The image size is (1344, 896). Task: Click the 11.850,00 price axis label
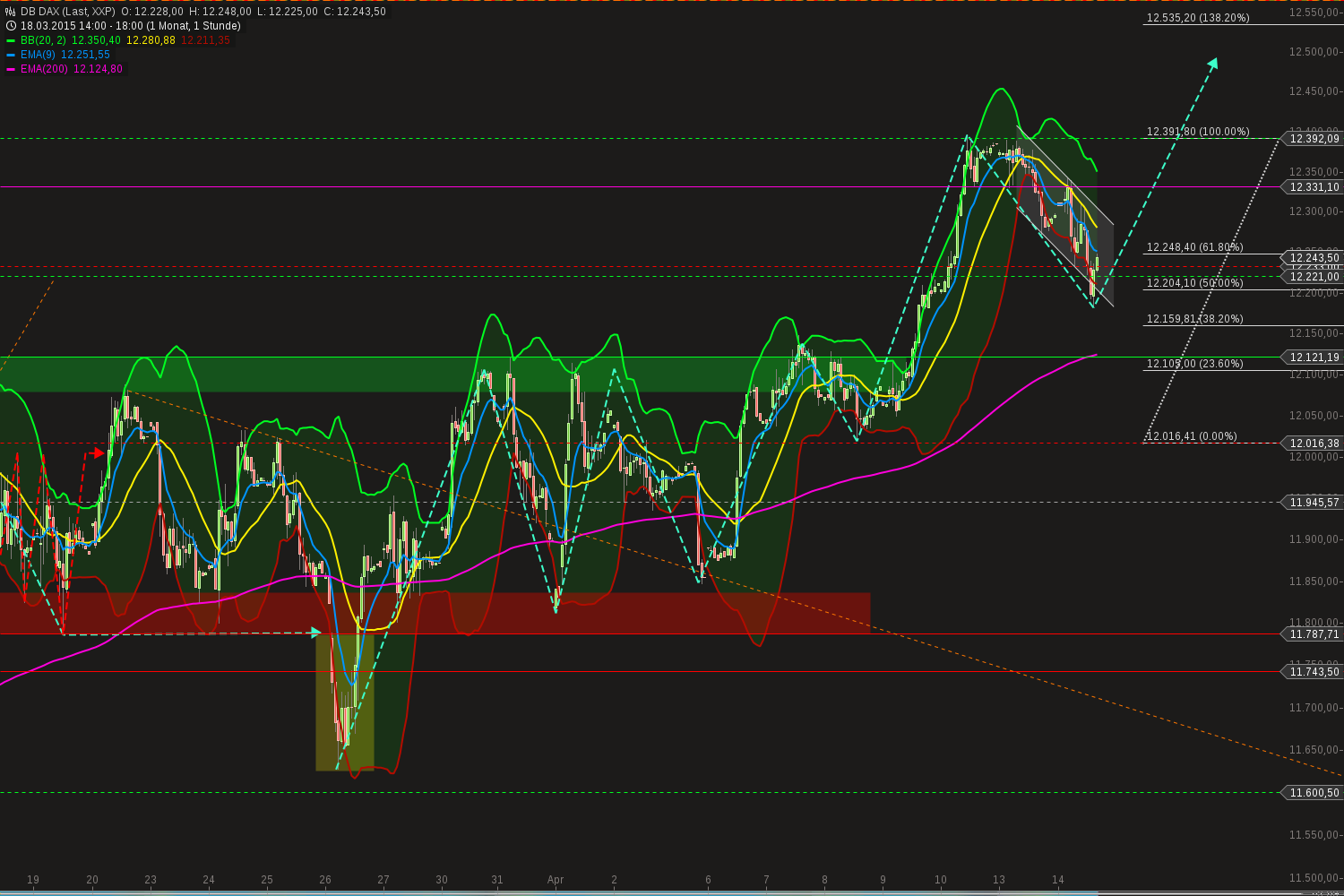point(1314,582)
